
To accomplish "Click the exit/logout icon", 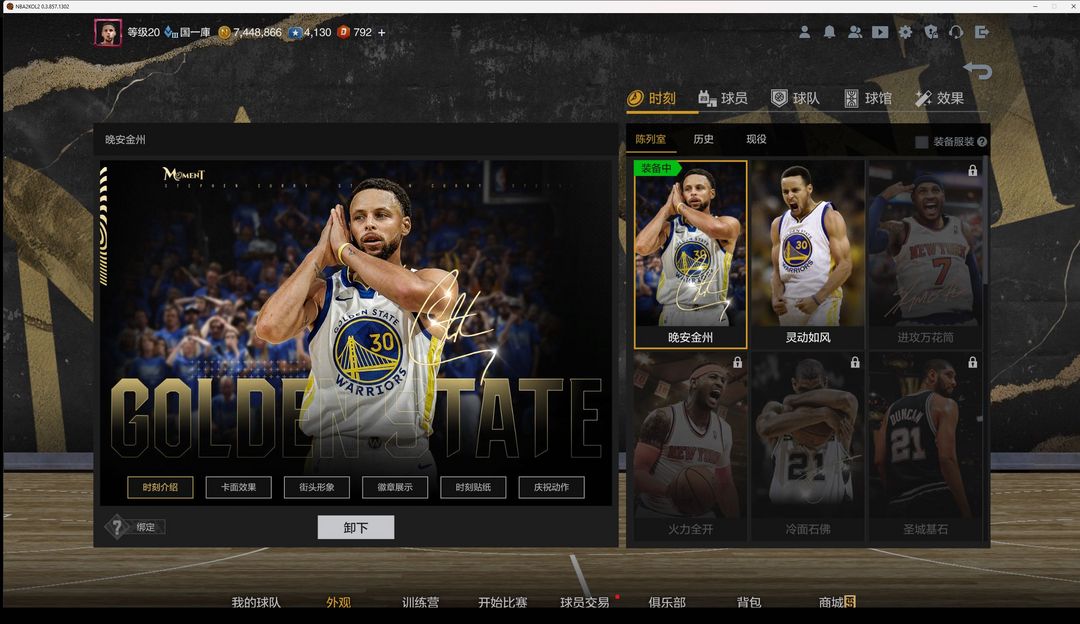I will point(982,32).
